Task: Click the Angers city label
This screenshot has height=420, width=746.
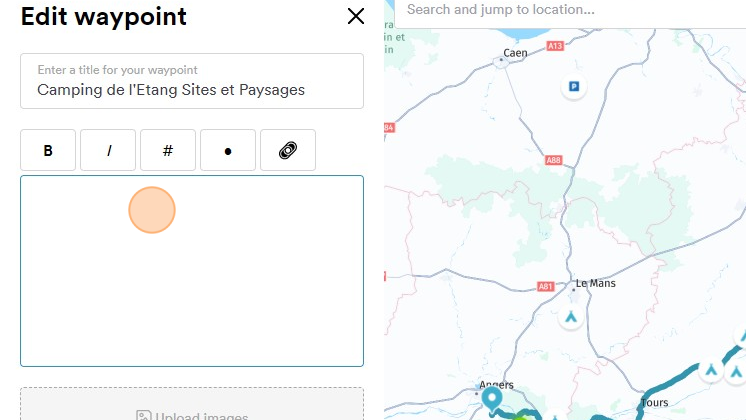Action: pos(496,385)
